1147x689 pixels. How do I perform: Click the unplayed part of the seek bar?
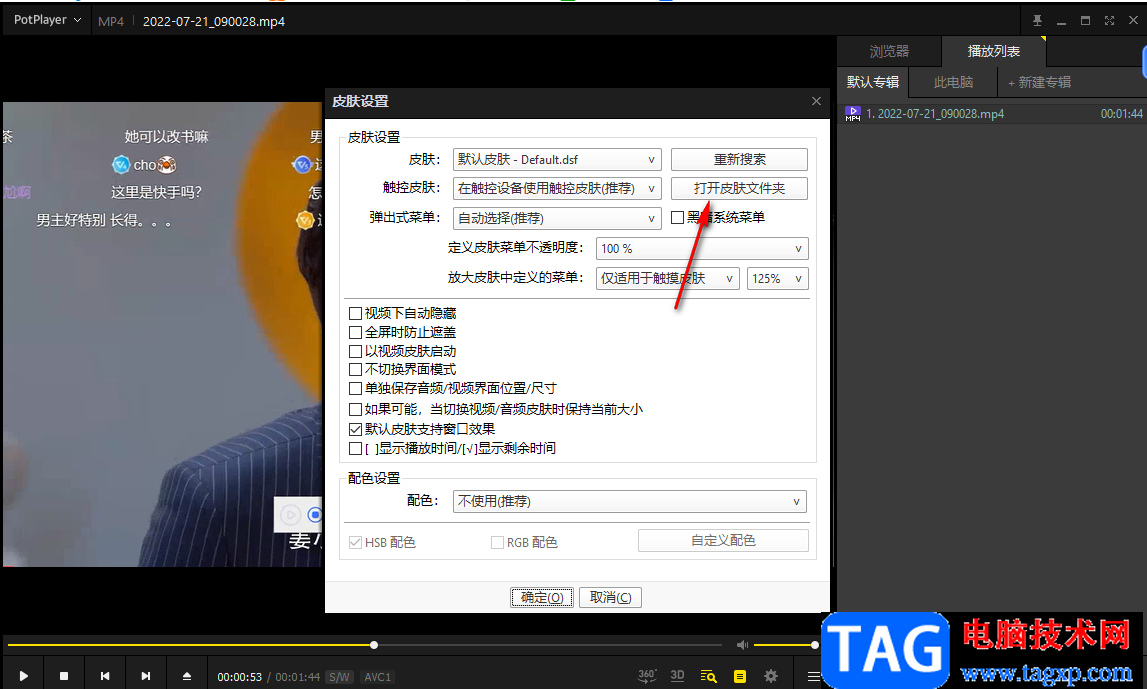[x=550, y=645]
